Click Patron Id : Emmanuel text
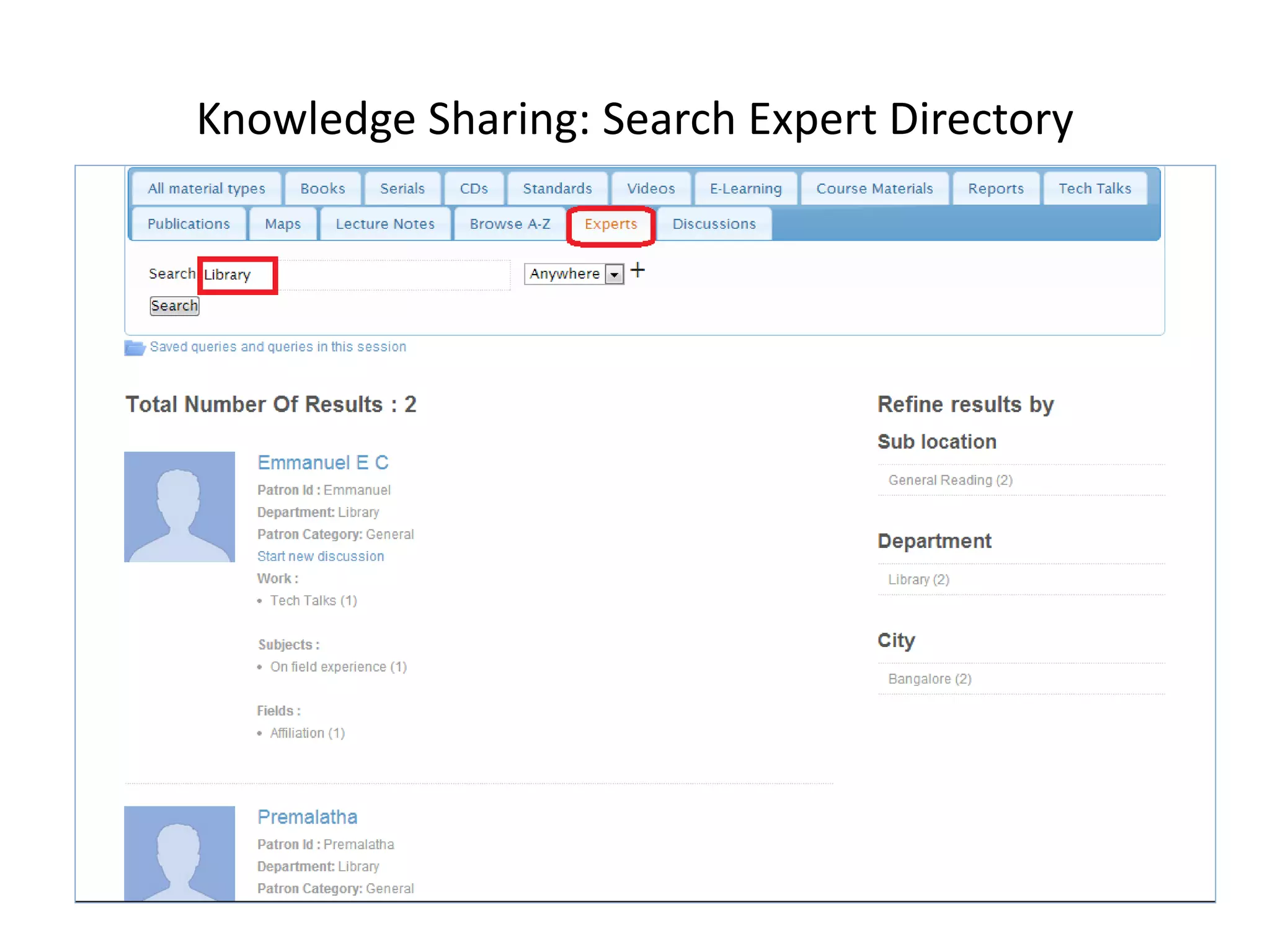Screen dimensions: 1270x952 point(324,490)
